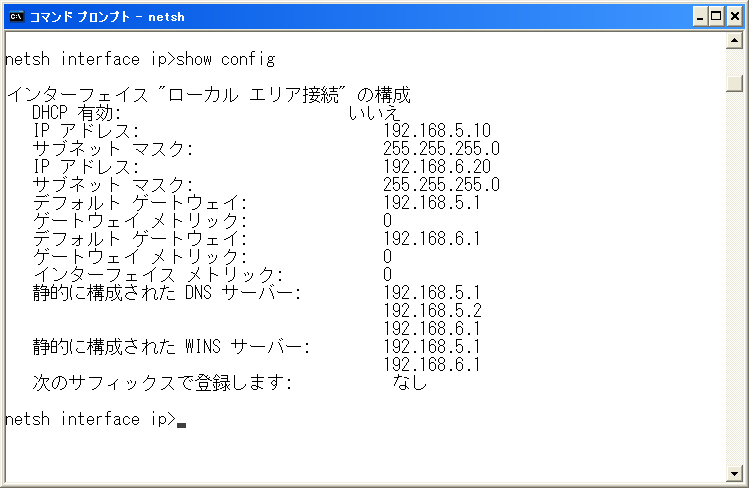Click the scrollbar down arrow
The height and width of the screenshot is (488, 749).
[x=734, y=474]
